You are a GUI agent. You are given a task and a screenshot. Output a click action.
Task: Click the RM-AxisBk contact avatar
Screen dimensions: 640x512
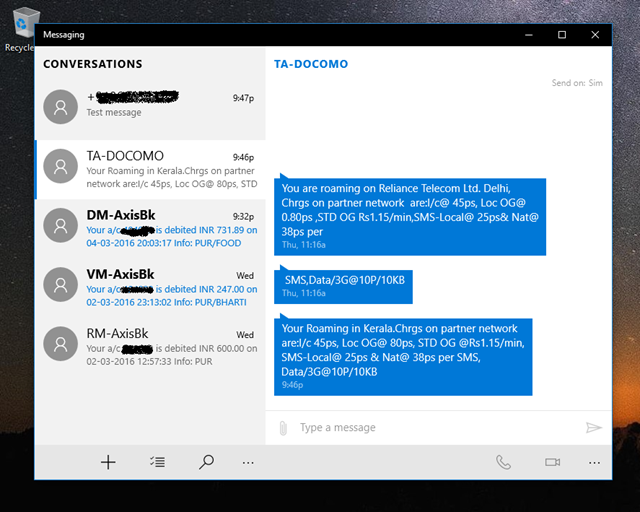[60, 344]
